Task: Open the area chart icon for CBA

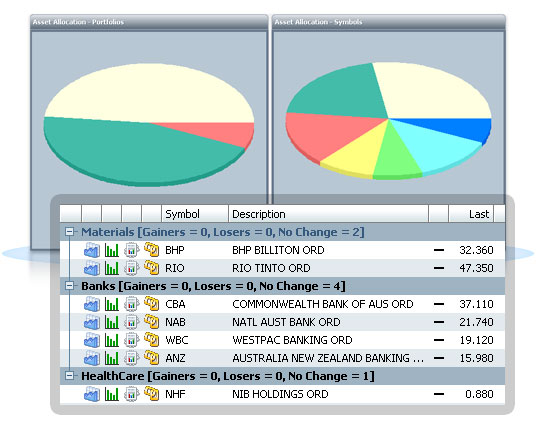Action: 92,304
